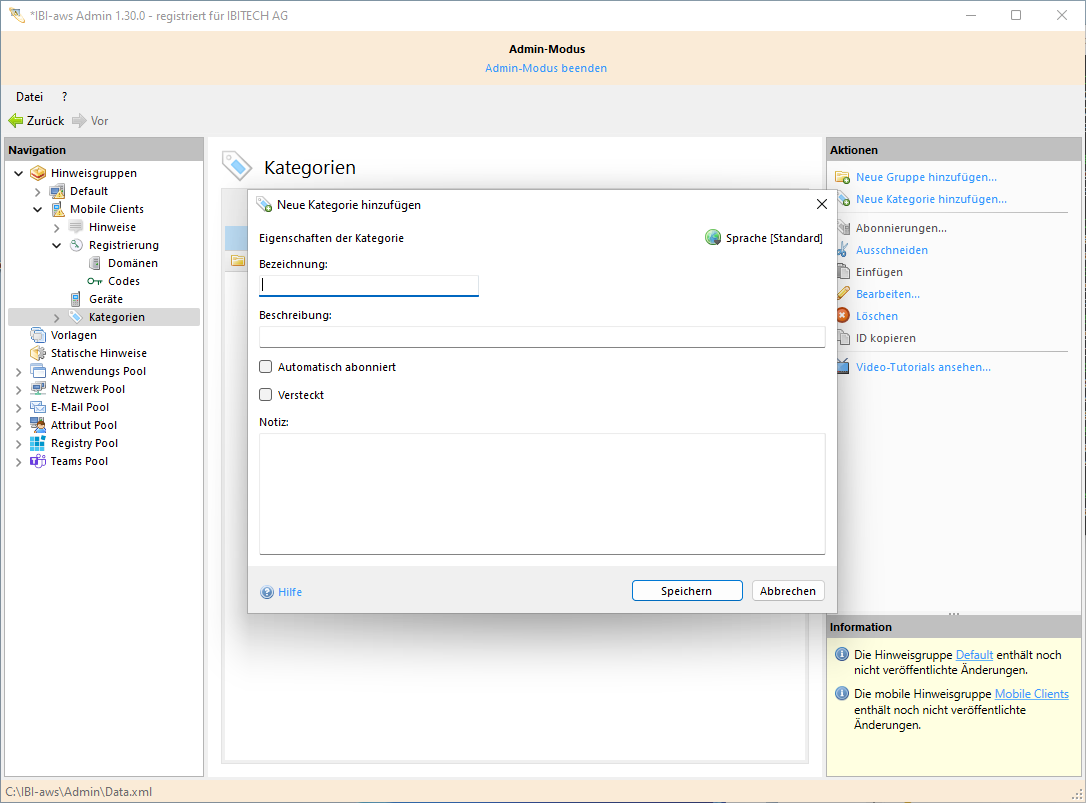Click the Registry Pool icon in tree
The width and height of the screenshot is (1086, 803).
pyautogui.click(x=38, y=443)
